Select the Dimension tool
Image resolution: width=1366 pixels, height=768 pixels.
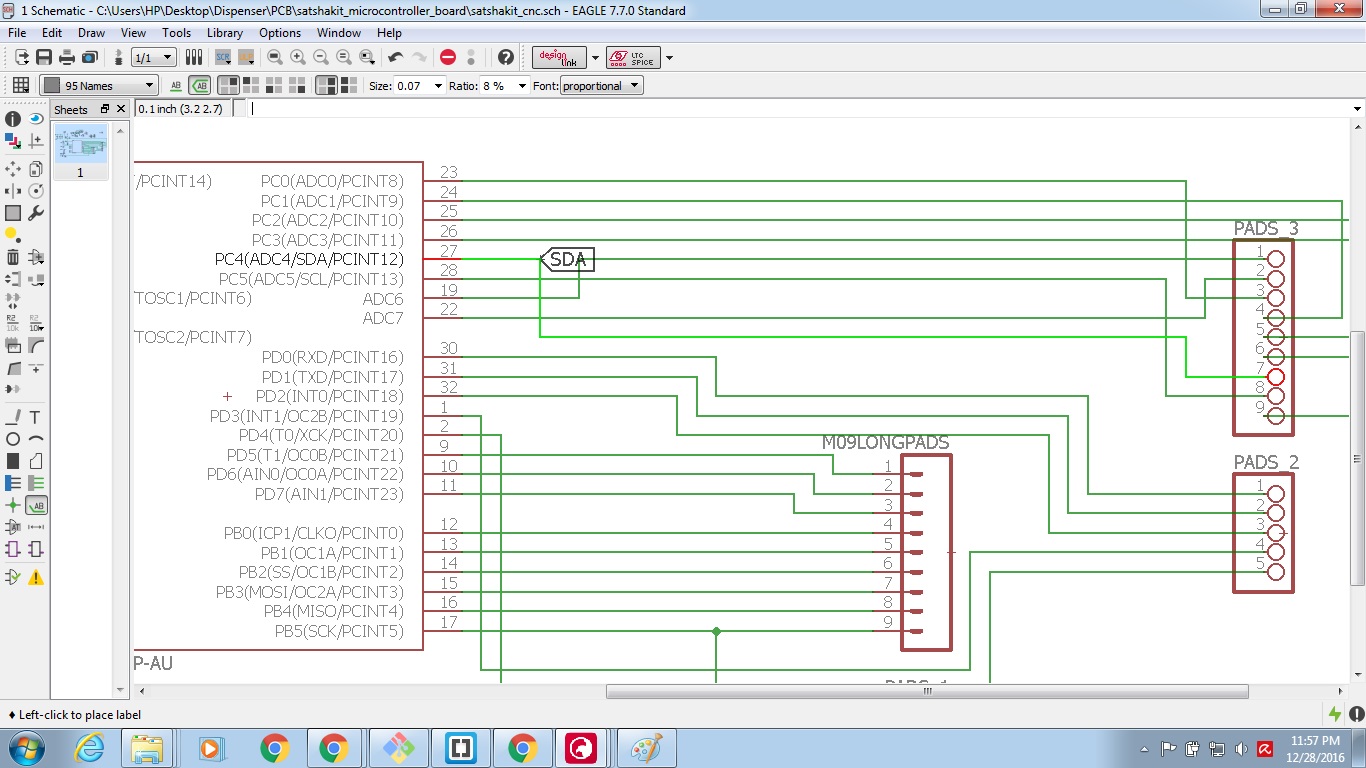click(x=36, y=527)
